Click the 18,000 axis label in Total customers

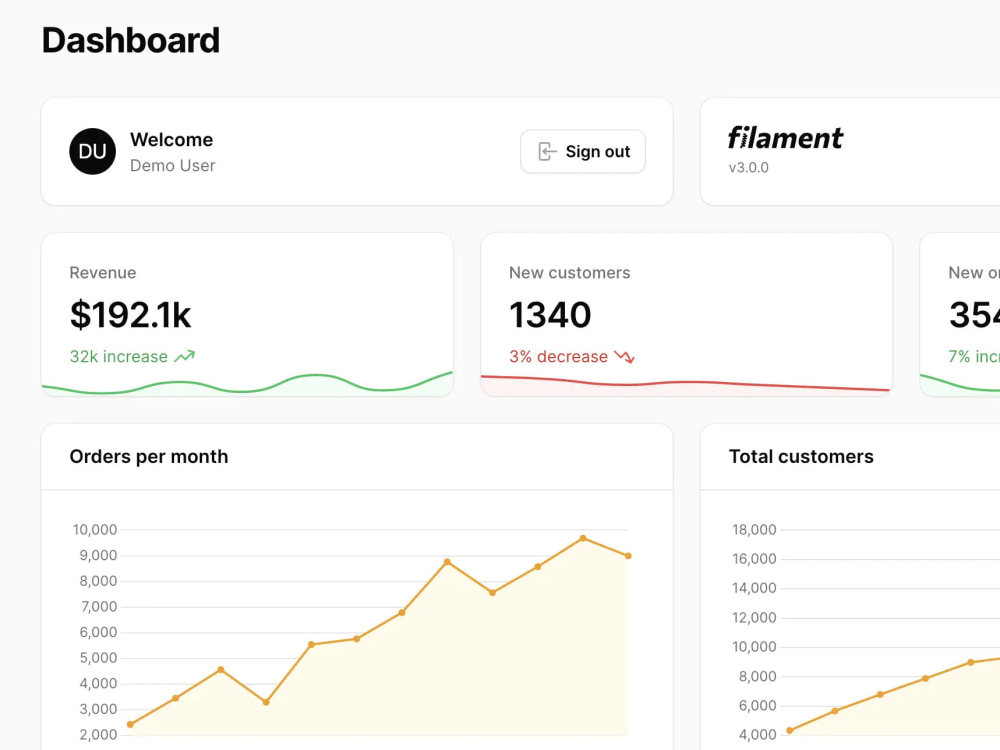pyautogui.click(x=754, y=530)
